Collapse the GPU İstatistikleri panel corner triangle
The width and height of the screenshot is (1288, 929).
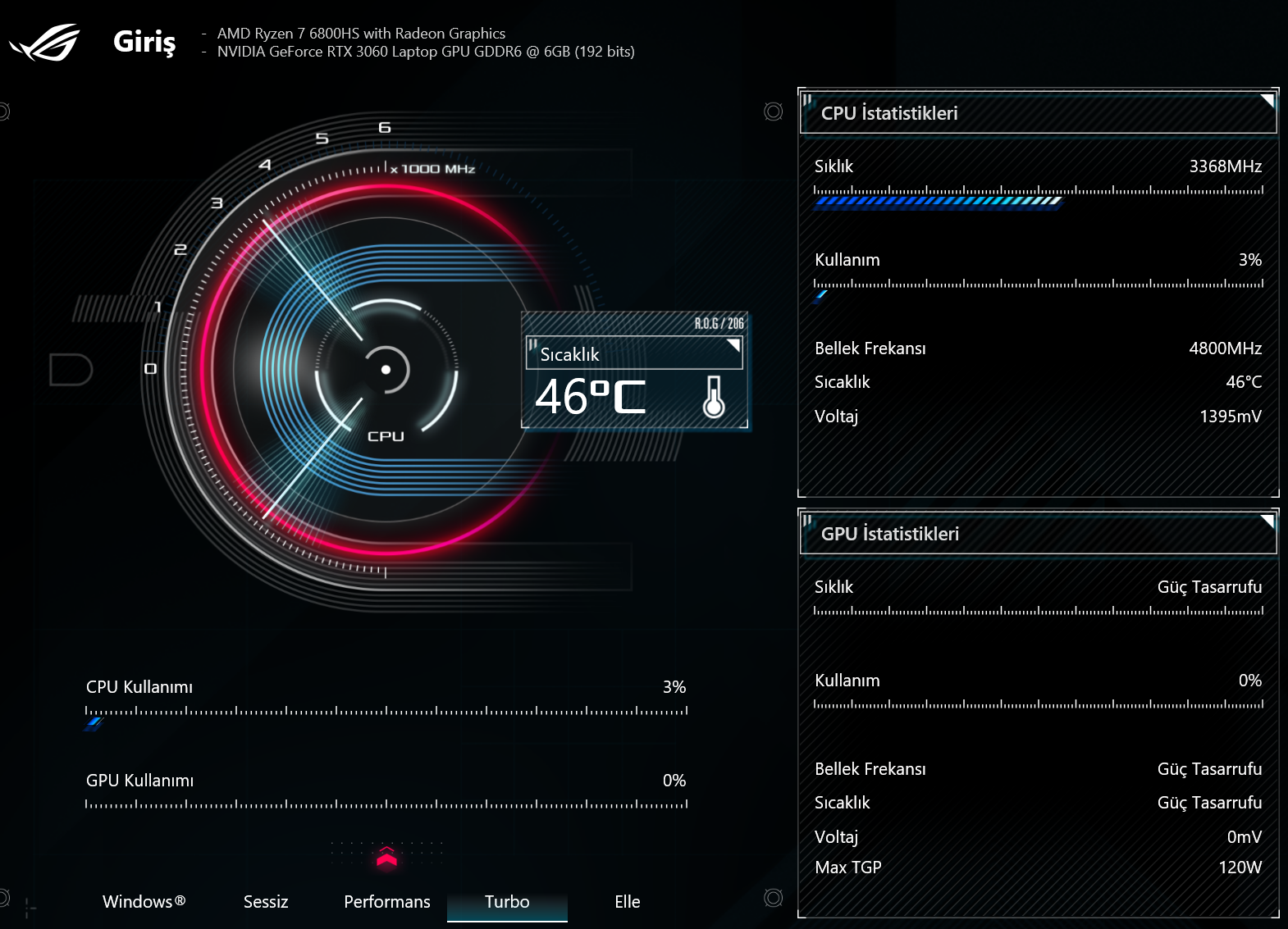[1267, 521]
